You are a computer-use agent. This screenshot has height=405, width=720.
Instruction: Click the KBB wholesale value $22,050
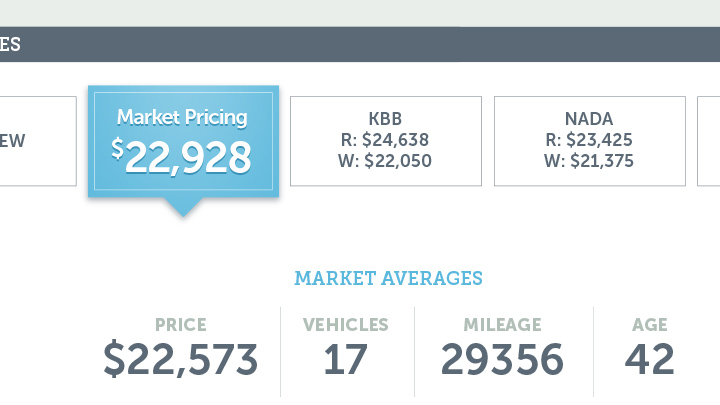point(385,161)
